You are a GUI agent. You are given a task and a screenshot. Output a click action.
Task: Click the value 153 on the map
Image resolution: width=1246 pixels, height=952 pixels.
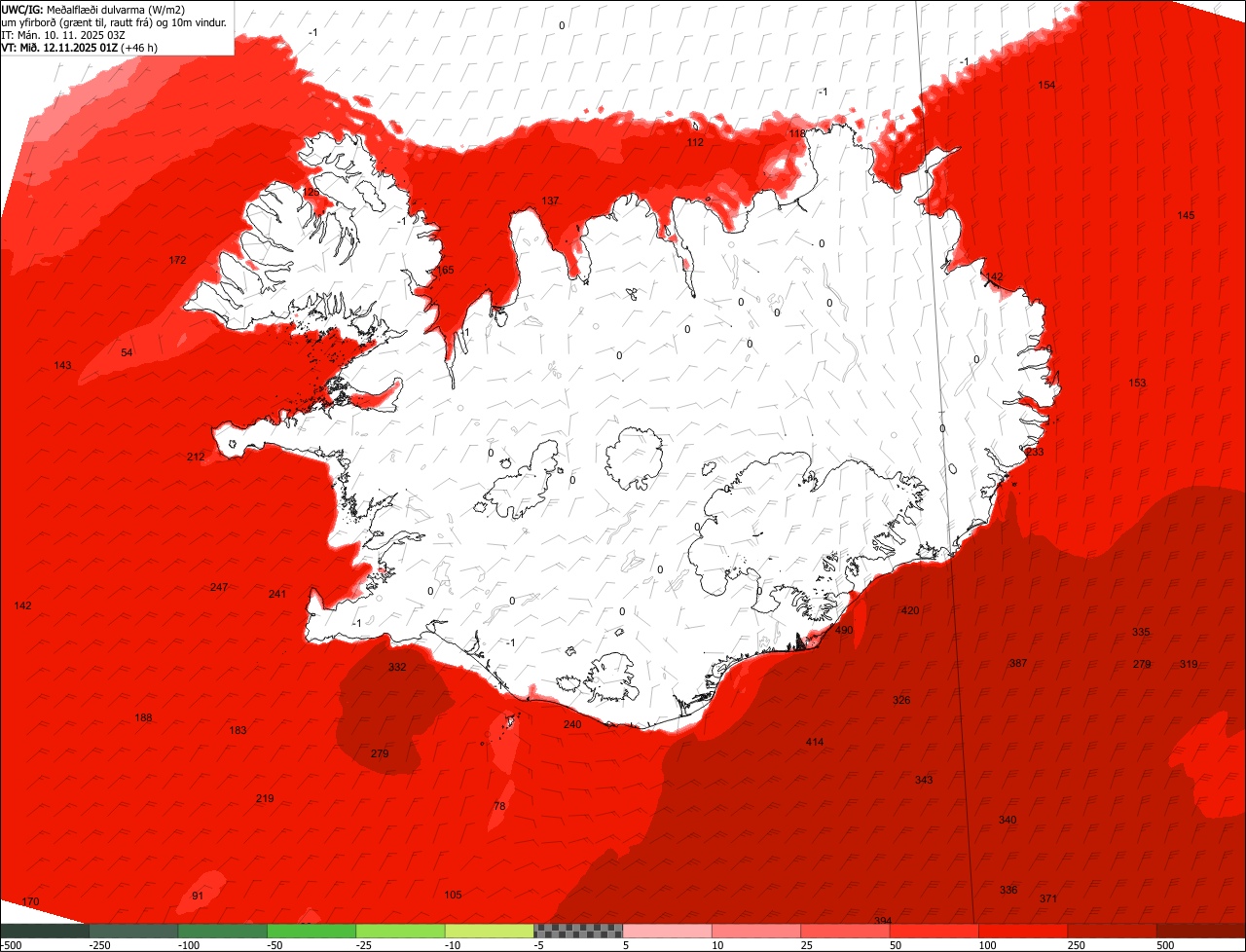pos(1137,383)
